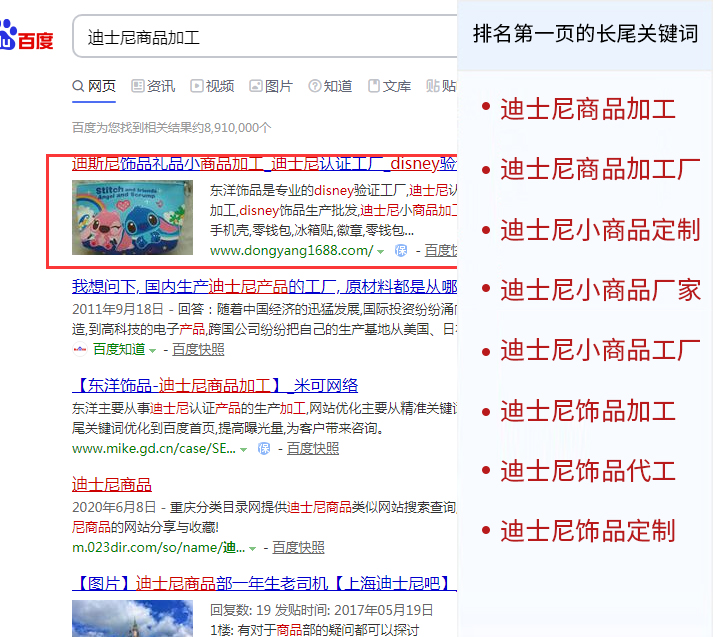The height and width of the screenshot is (637, 713).
Task: Click date text 2020年6月8日
Action: pos(114,507)
